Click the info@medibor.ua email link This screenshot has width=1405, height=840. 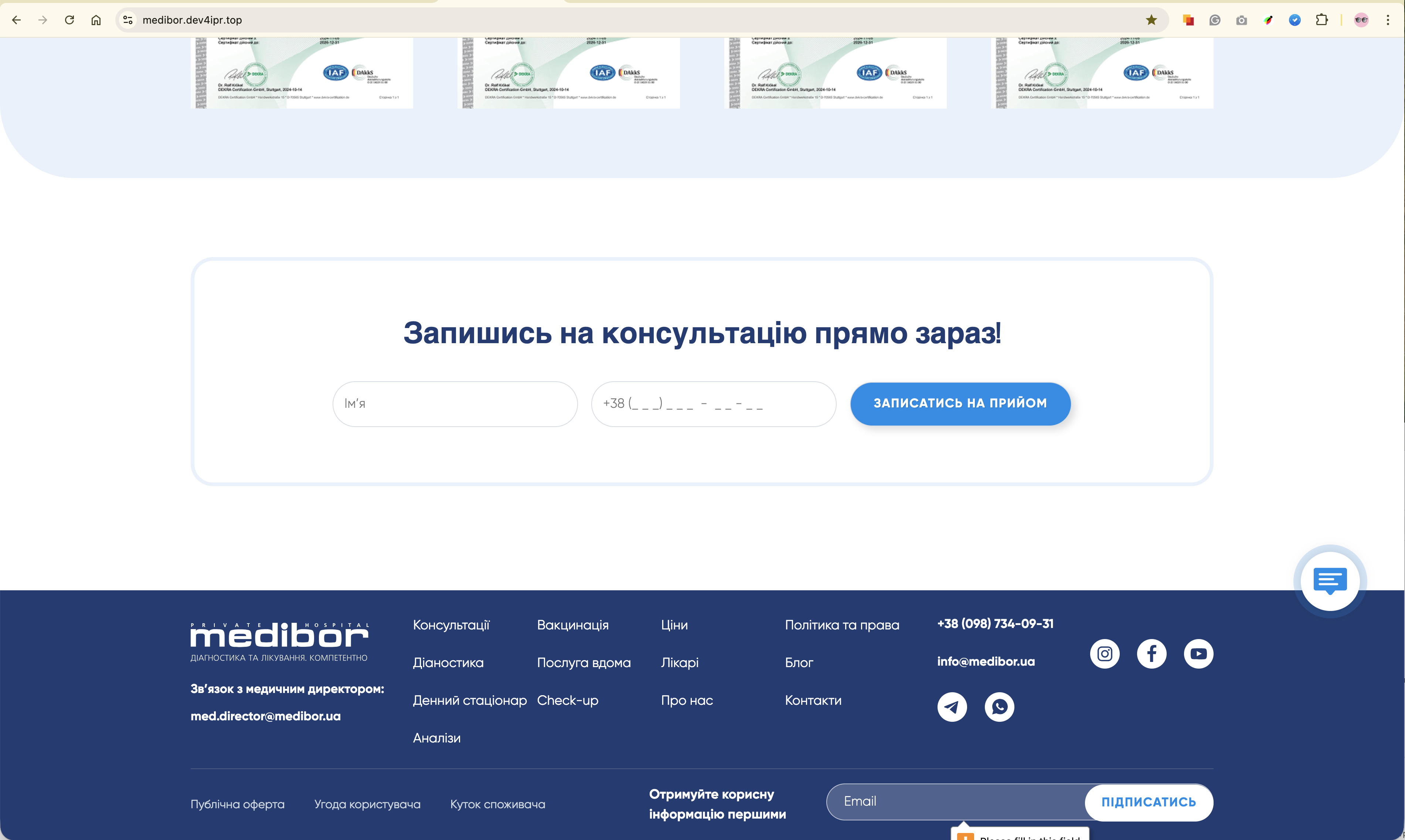pos(986,661)
